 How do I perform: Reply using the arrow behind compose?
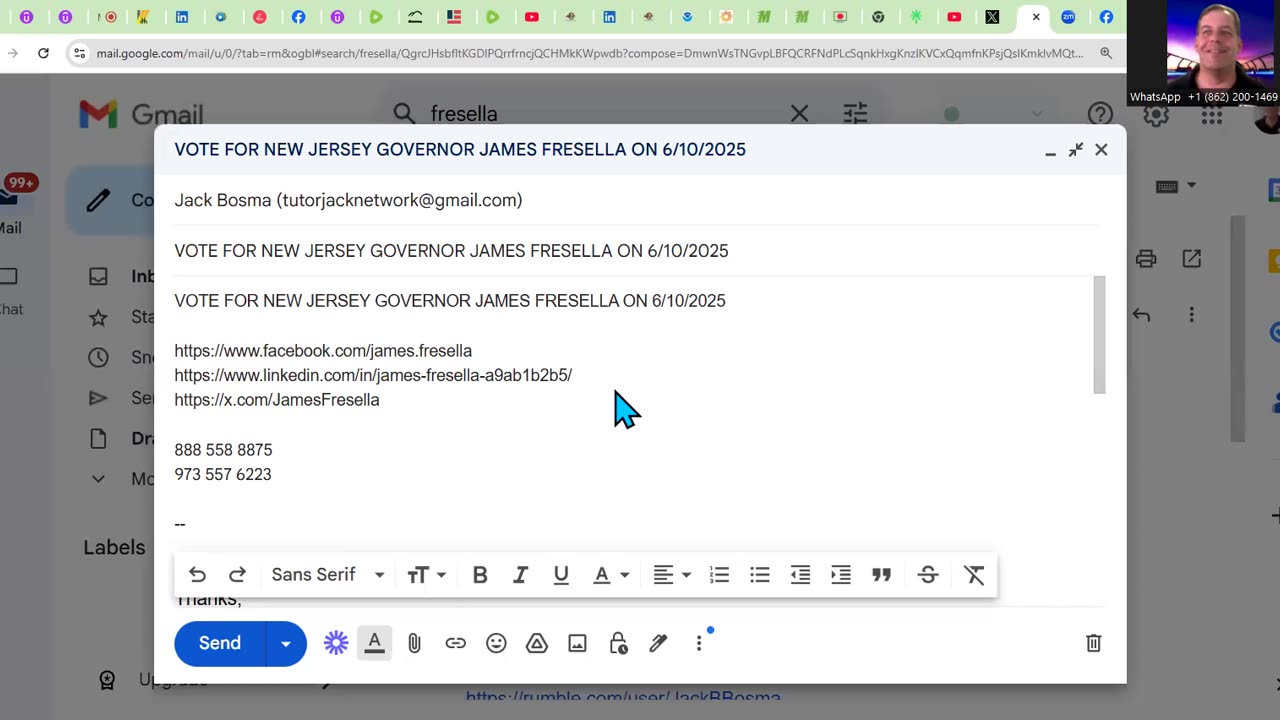[1142, 315]
